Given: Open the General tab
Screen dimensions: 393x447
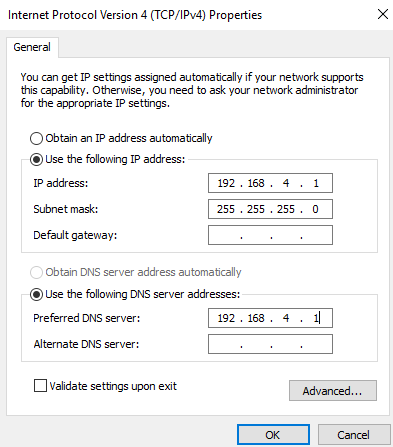Looking at the screenshot, I should (x=32, y=47).
